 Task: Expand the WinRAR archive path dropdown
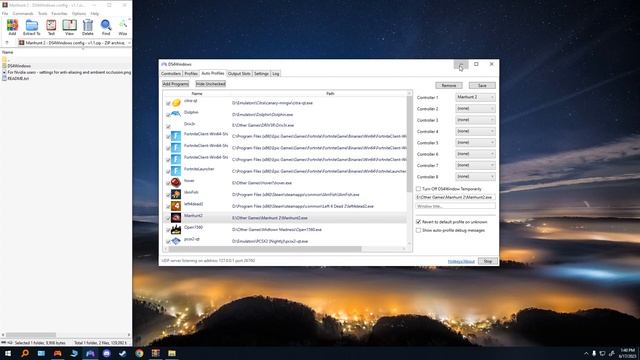click(x=129, y=42)
